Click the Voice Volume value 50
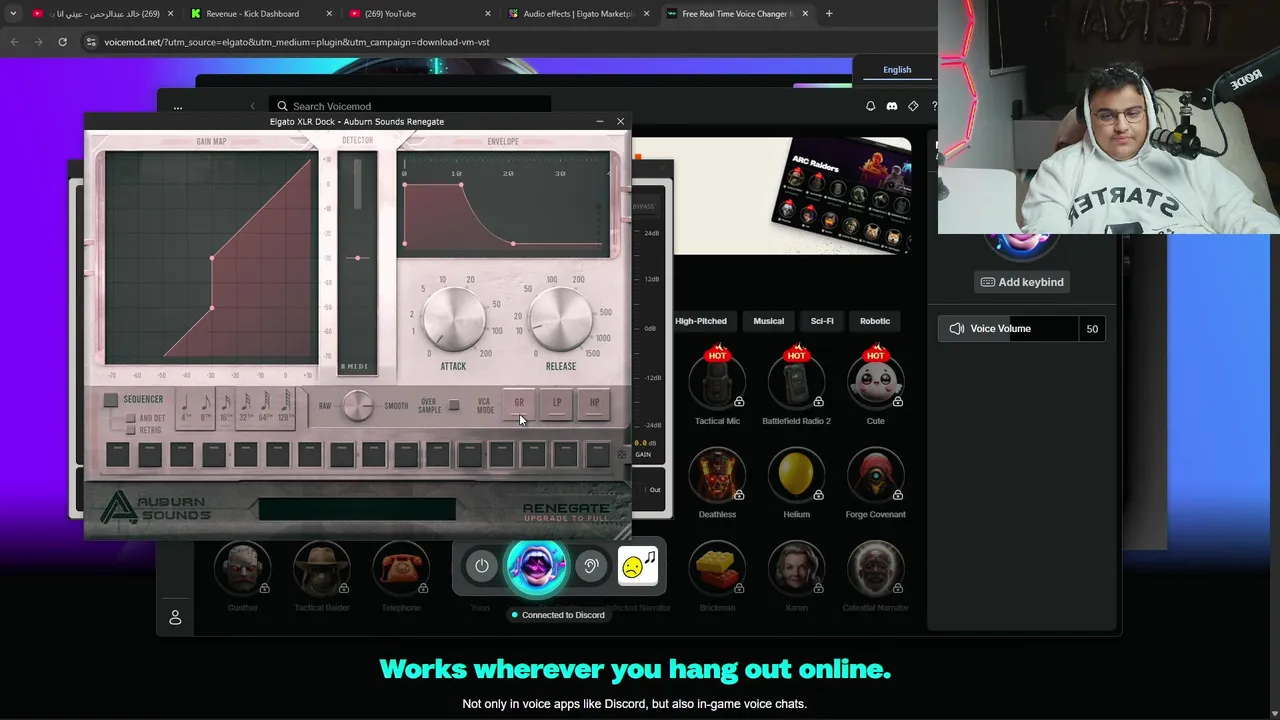1280x720 pixels. coord(1092,329)
